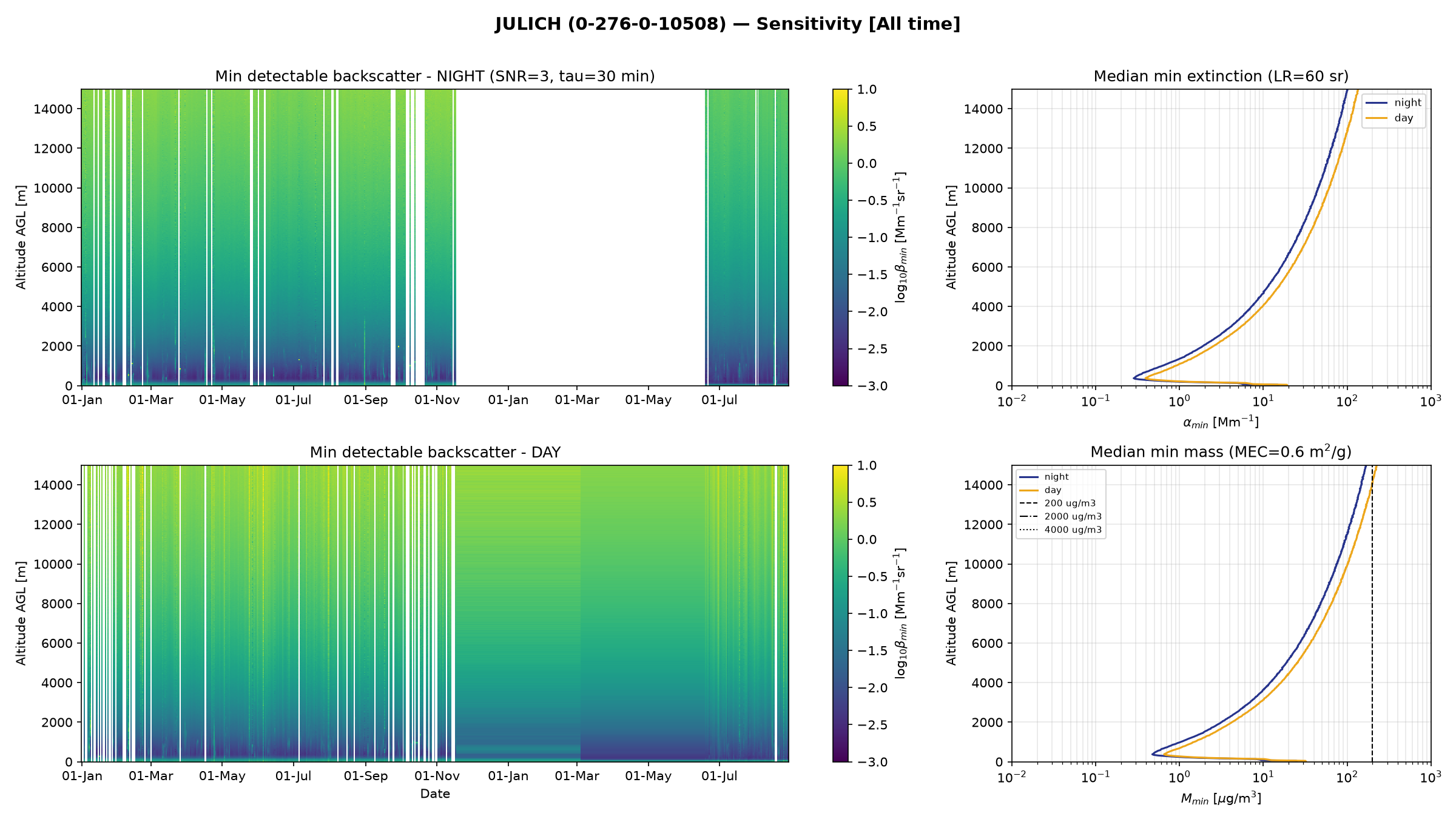Click DAY colorbar log10 β_min label
This screenshot has height=819, width=1456.
pyautogui.click(x=901, y=613)
